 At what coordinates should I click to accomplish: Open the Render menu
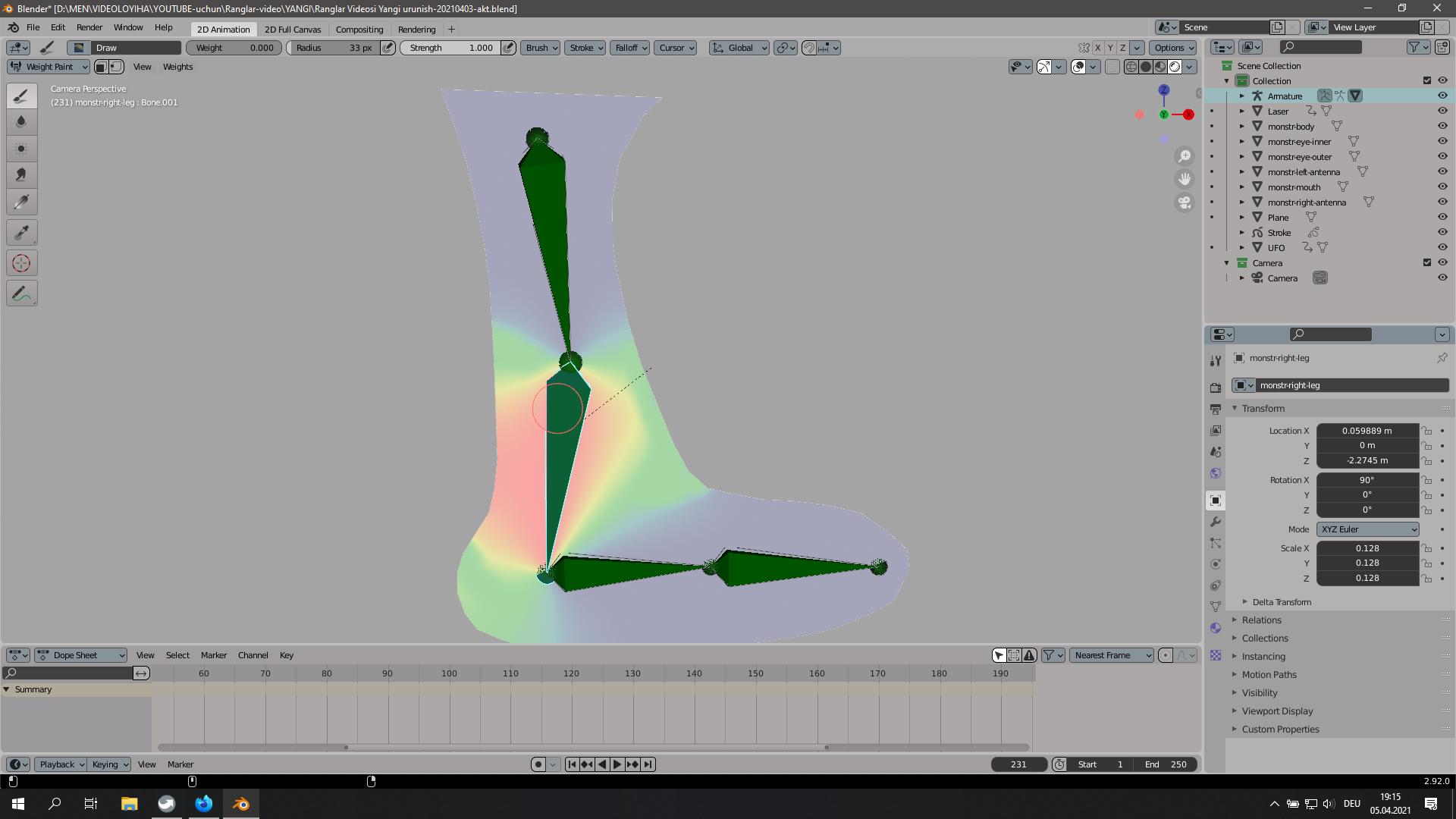pos(89,27)
